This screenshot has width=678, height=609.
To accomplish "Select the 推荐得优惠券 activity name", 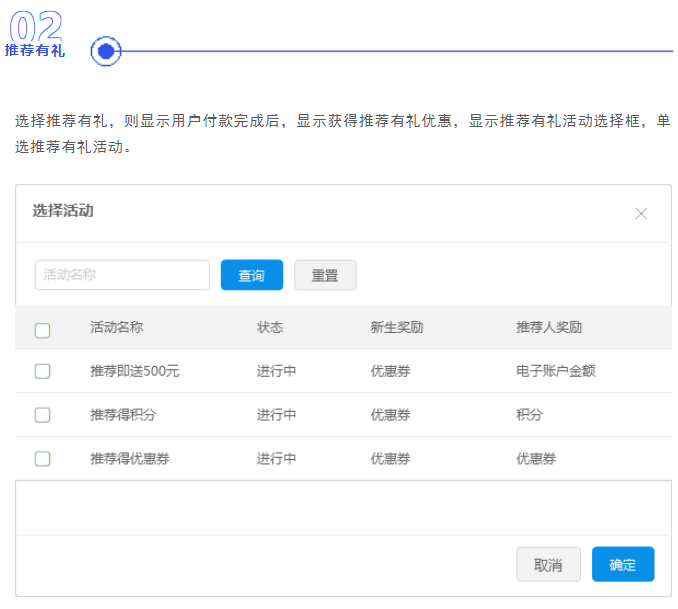I will coord(130,459).
